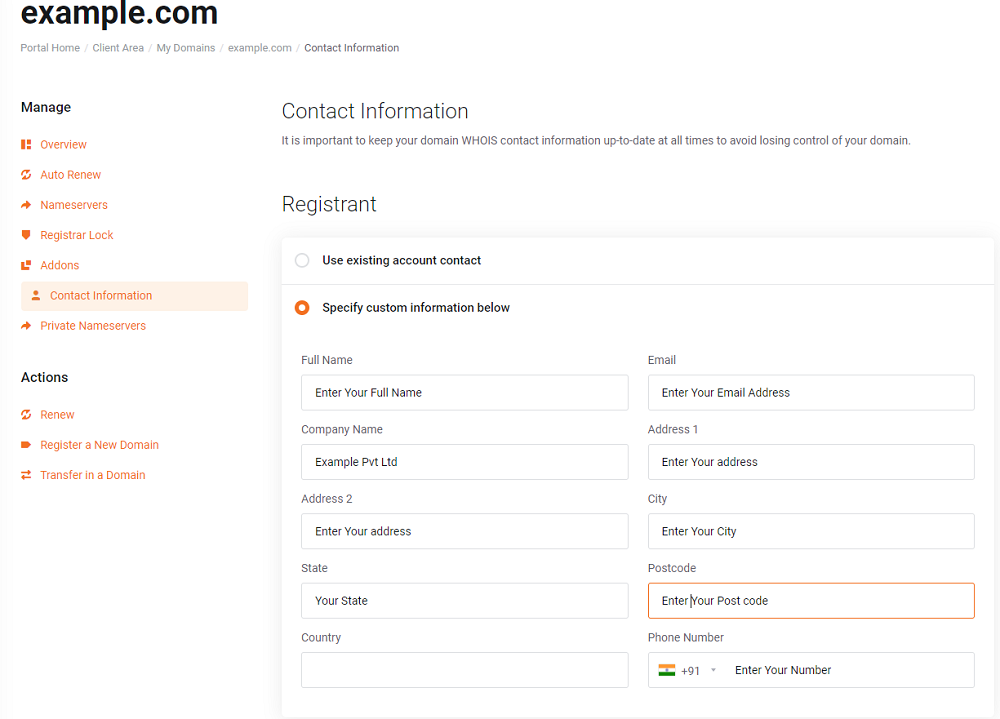Screen dimensions: 1000x719
Task: Click Portal Home breadcrumb link
Action: [x=50, y=48]
